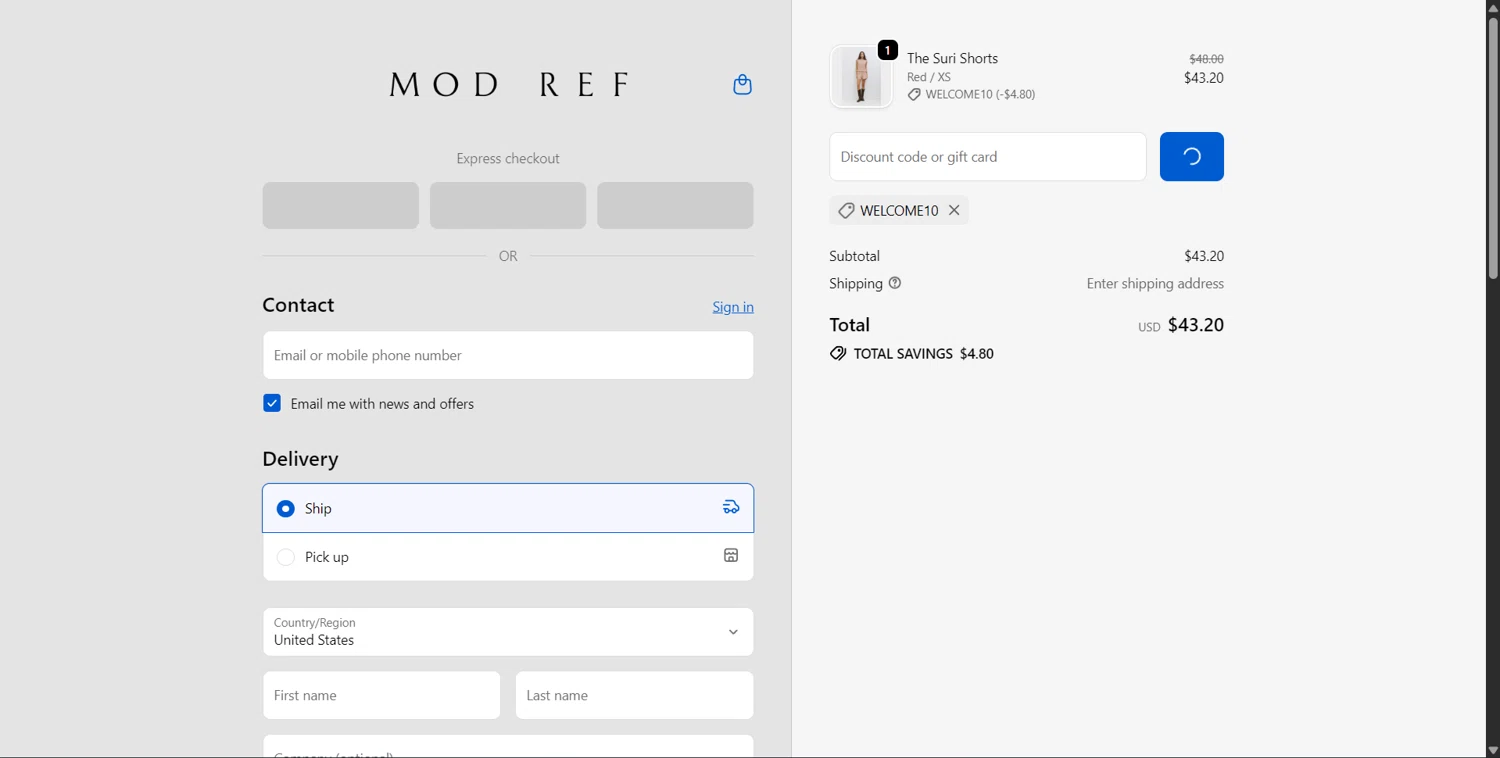The image size is (1500, 758).
Task: Click the Enter shipping address text
Action: click(1155, 284)
